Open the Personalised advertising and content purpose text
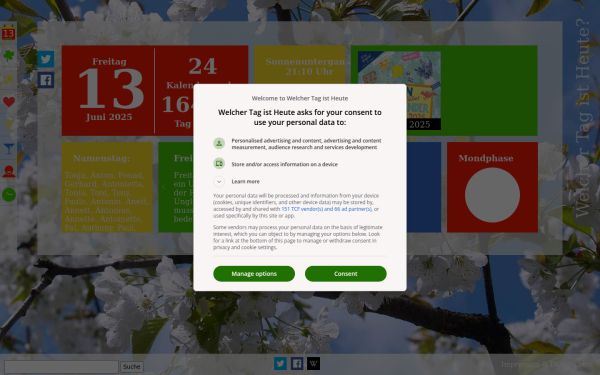 pyautogui.click(x=306, y=144)
